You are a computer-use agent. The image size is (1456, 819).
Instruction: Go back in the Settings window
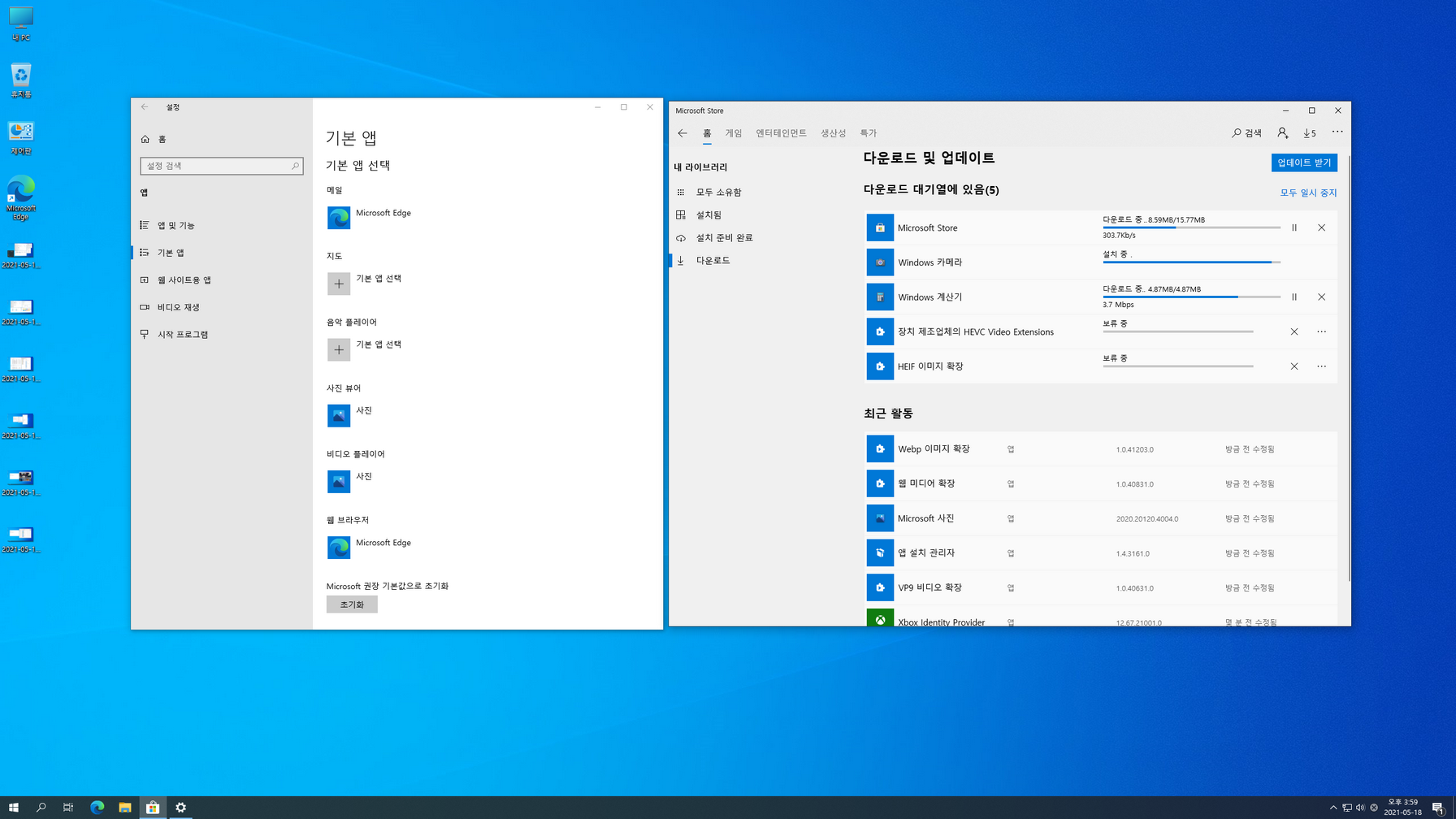pos(145,107)
